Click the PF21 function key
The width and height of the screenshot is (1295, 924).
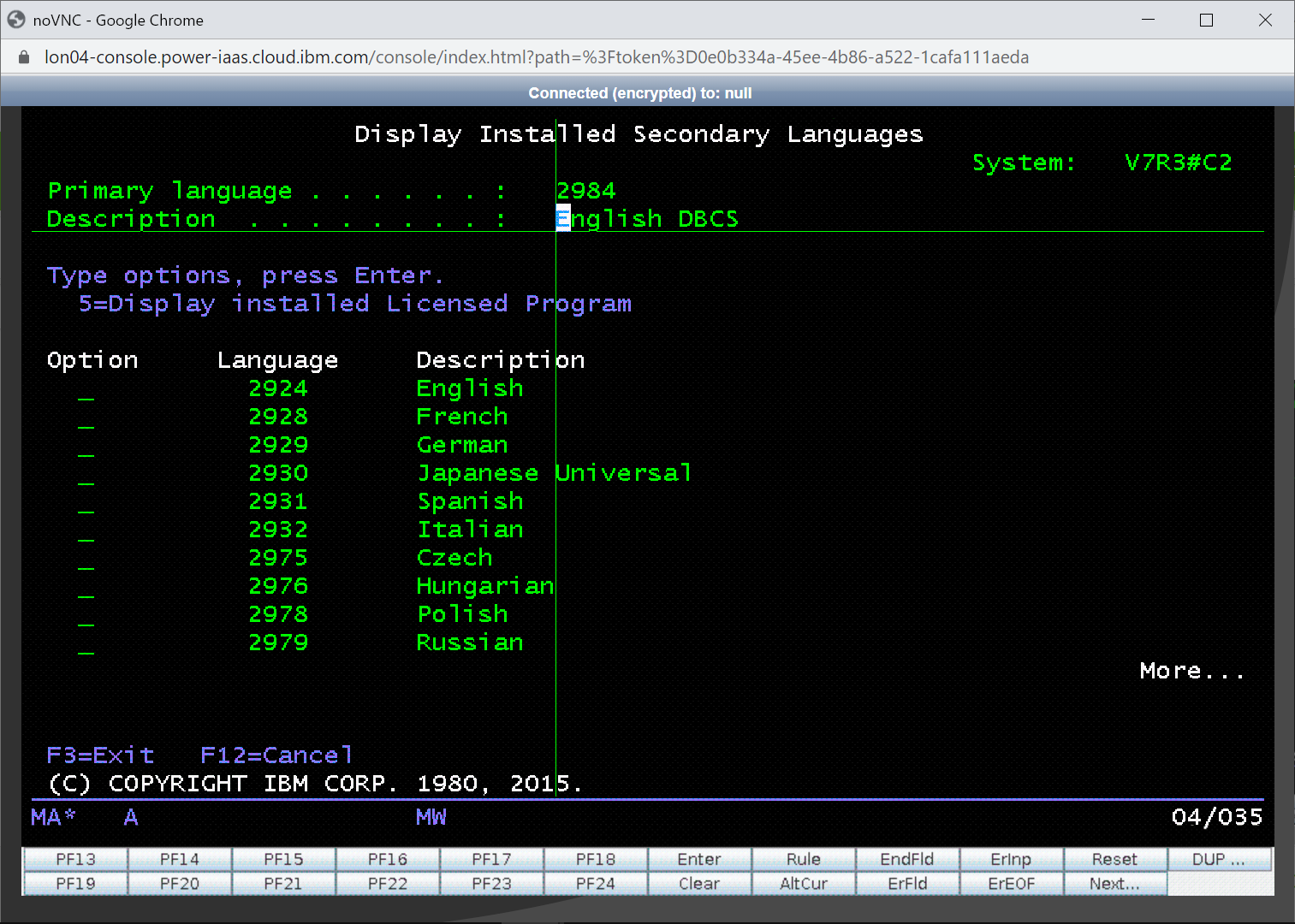[x=283, y=884]
